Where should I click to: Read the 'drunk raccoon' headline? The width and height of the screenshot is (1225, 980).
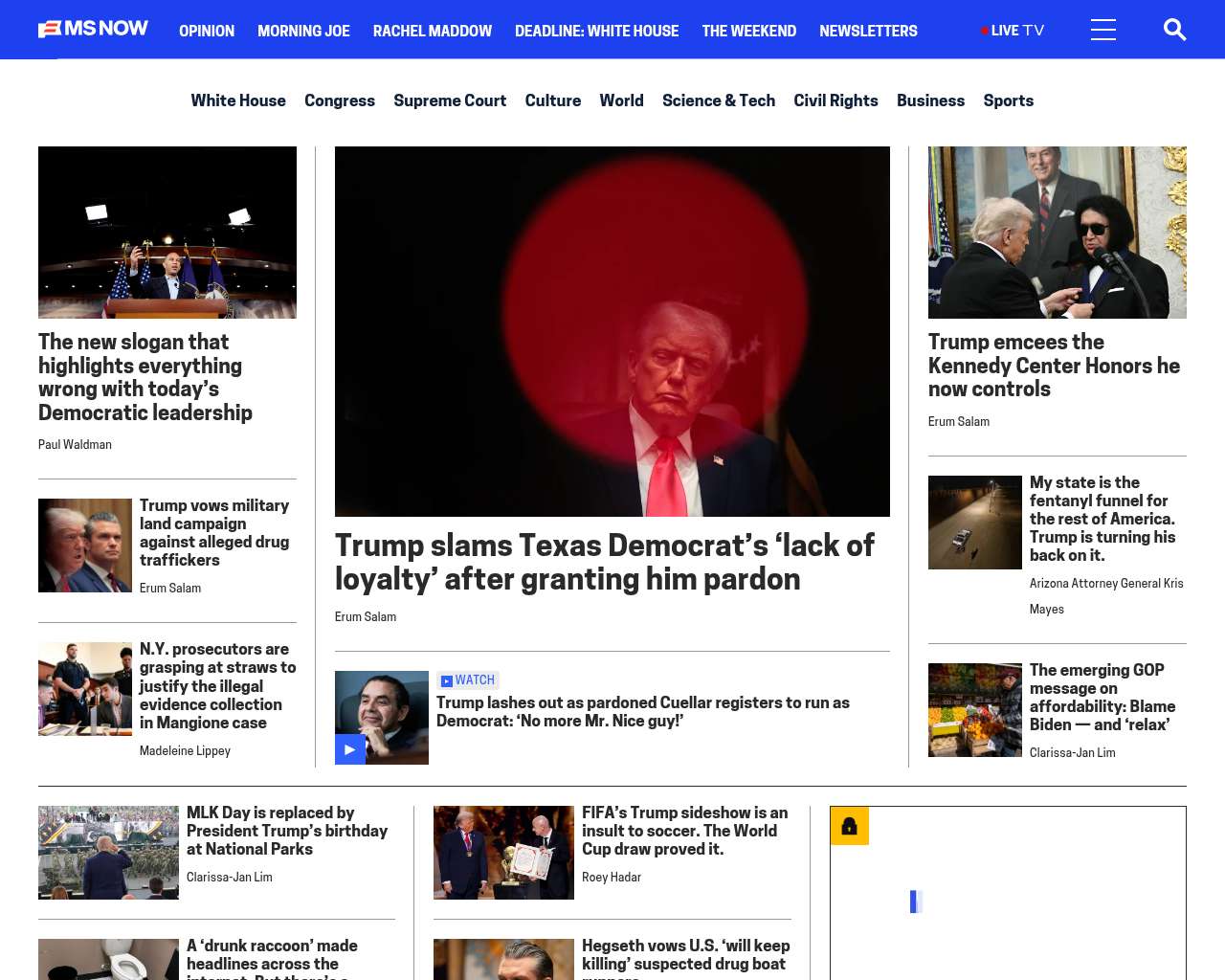(x=272, y=958)
